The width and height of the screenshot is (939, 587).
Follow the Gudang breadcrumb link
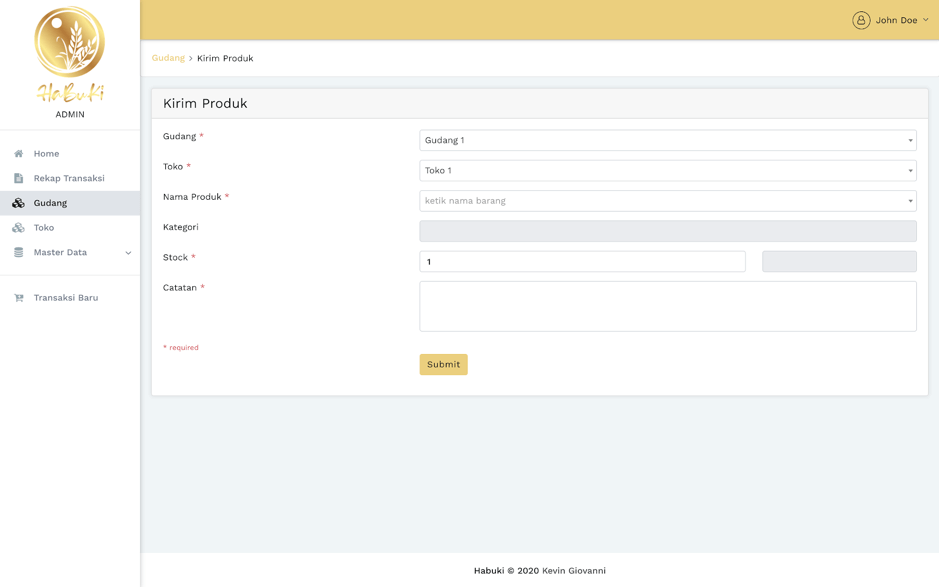pyautogui.click(x=168, y=58)
